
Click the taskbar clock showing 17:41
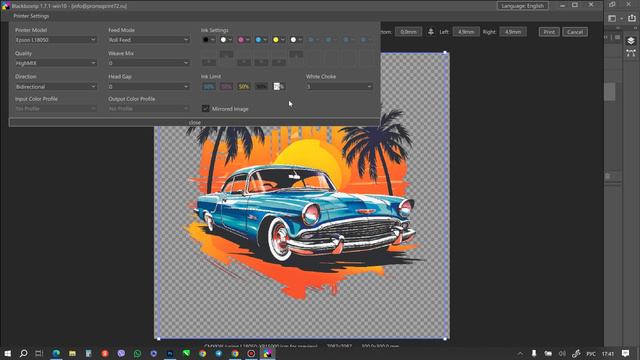pyautogui.click(x=608, y=353)
